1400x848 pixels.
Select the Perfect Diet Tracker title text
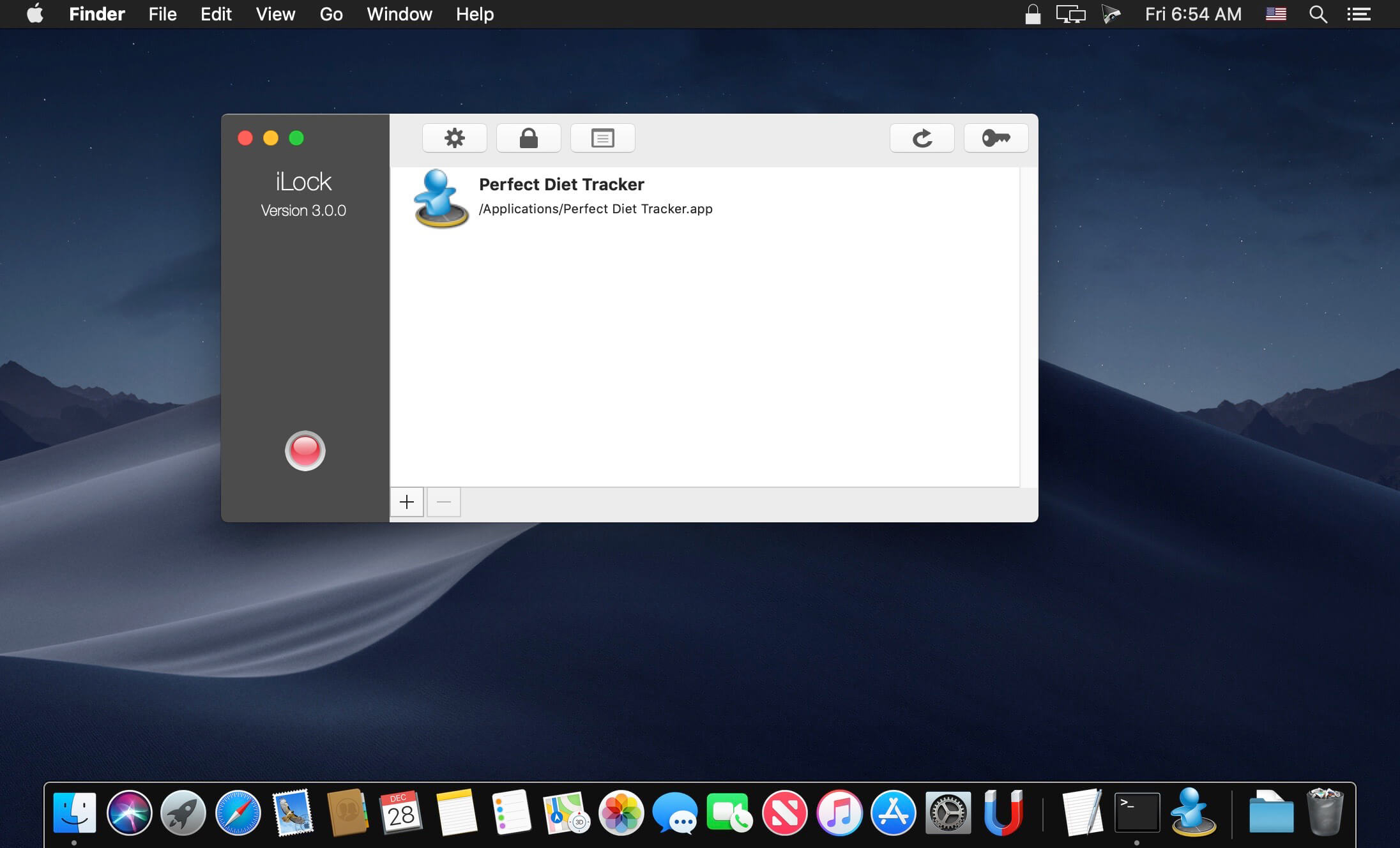pos(561,185)
